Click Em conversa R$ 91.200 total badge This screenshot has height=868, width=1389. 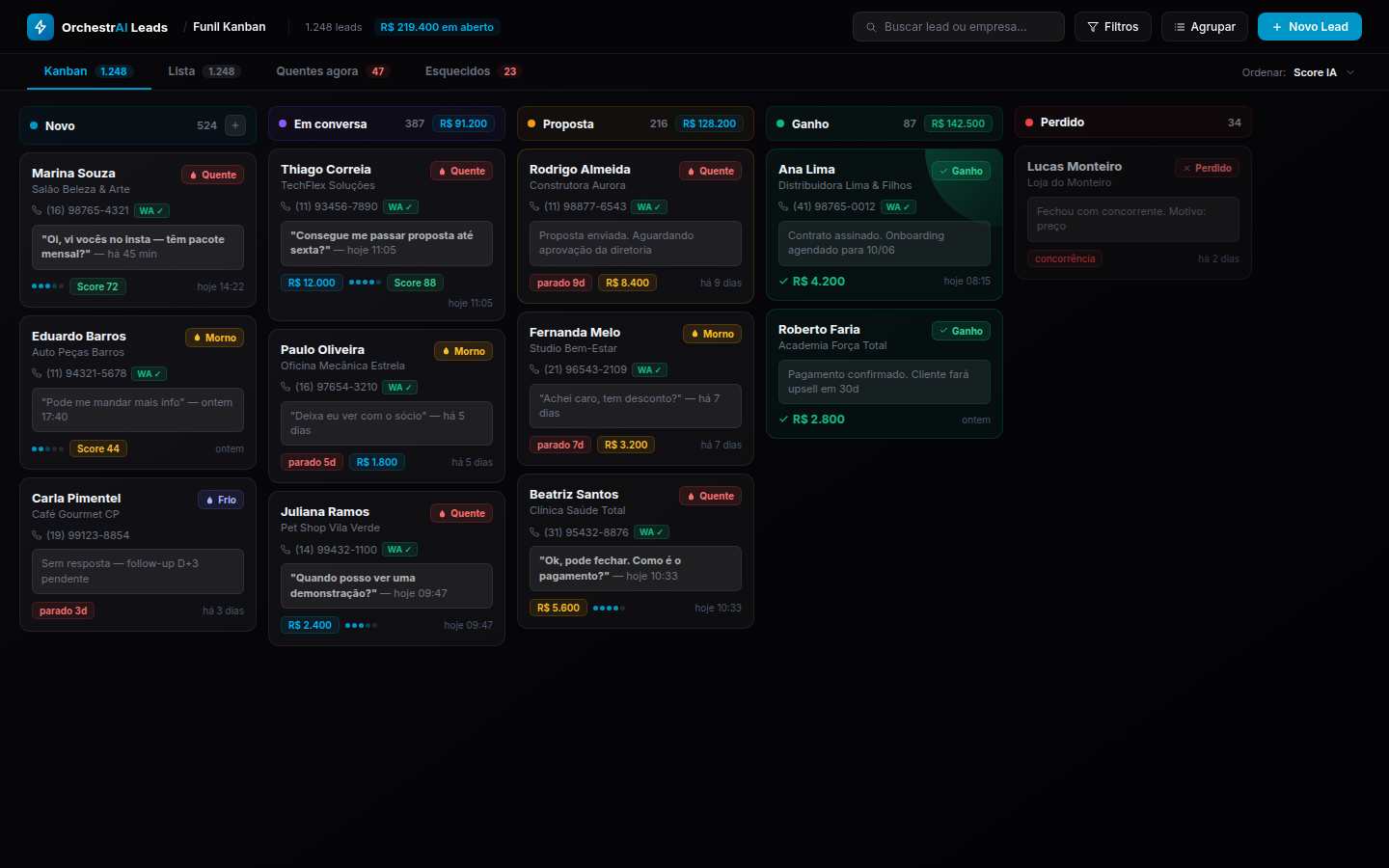click(463, 123)
